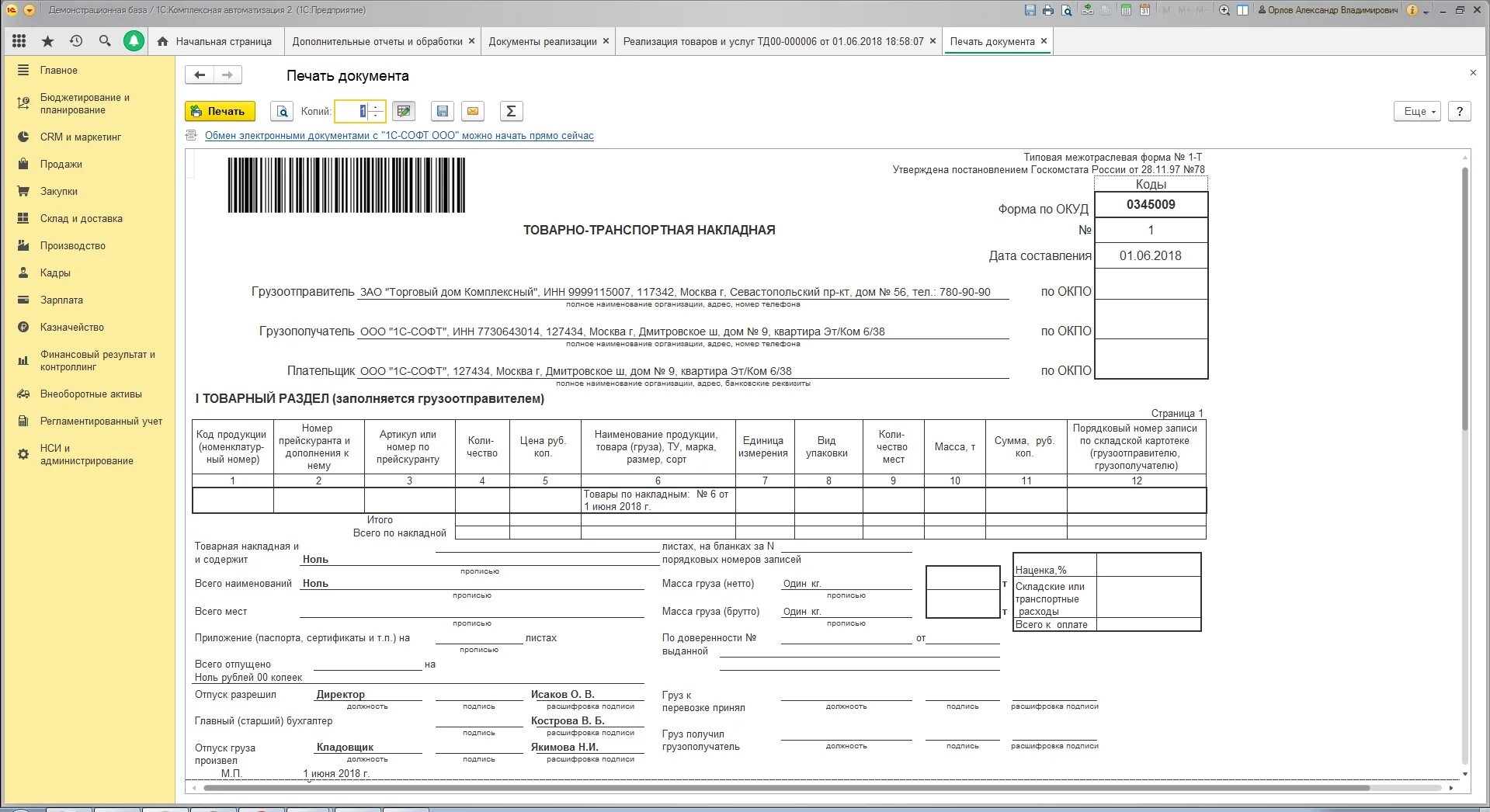Send the document by email envelope icon
1490x812 pixels.
(x=473, y=111)
